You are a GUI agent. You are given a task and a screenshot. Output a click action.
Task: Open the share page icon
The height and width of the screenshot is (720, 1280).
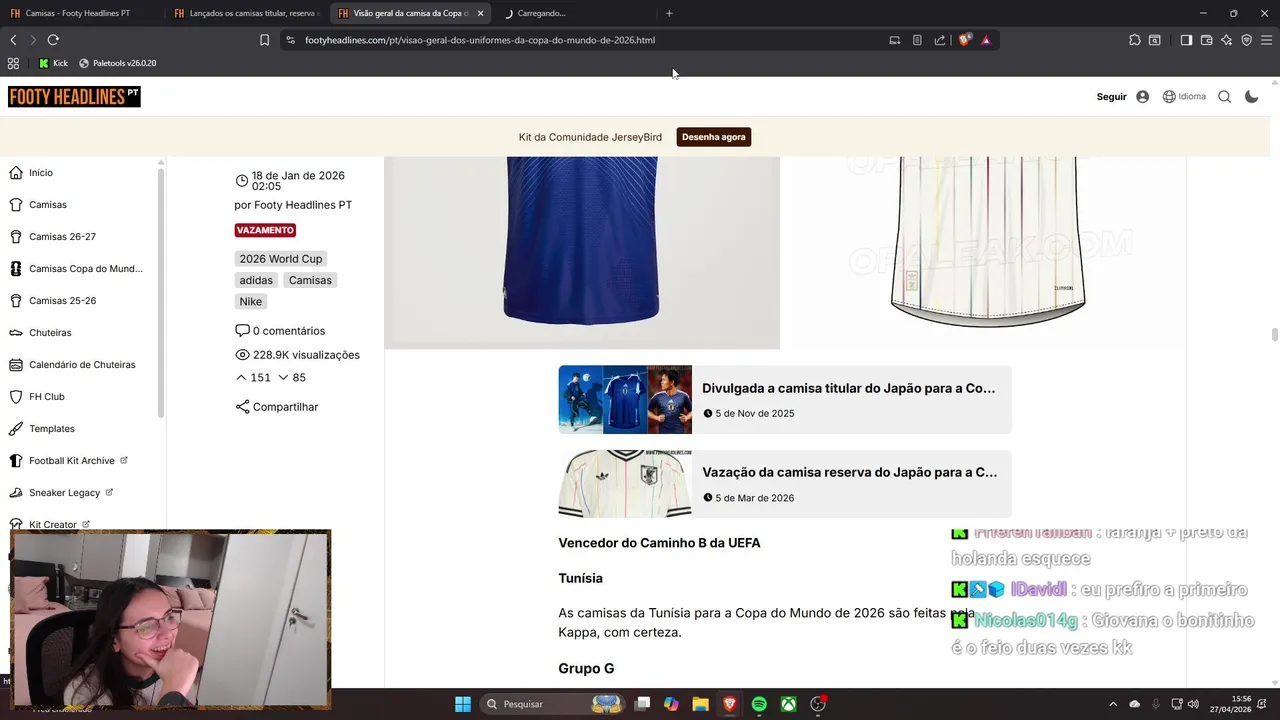(940, 40)
